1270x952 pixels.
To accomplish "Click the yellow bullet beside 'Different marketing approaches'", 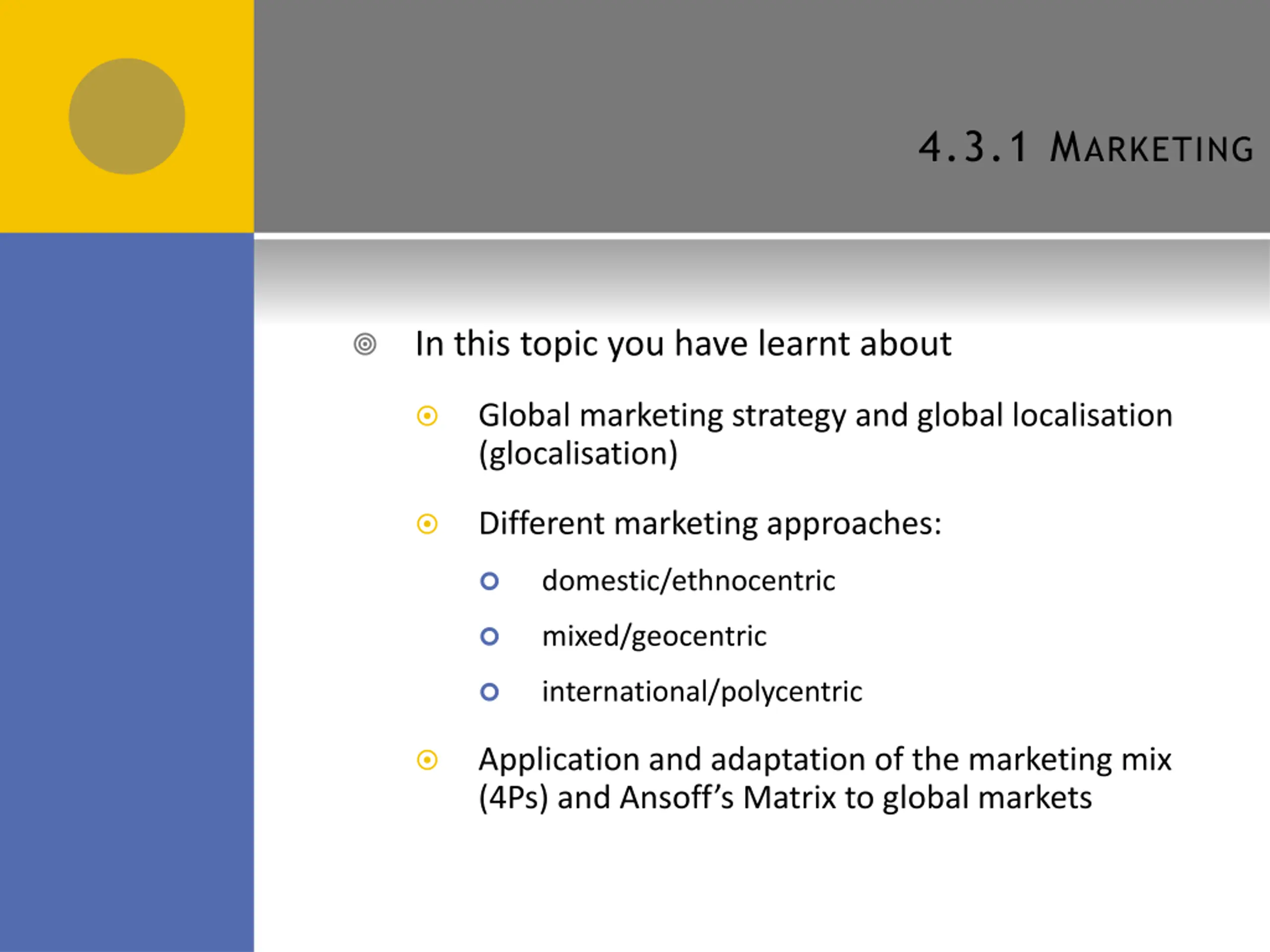I will coord(427,524).
